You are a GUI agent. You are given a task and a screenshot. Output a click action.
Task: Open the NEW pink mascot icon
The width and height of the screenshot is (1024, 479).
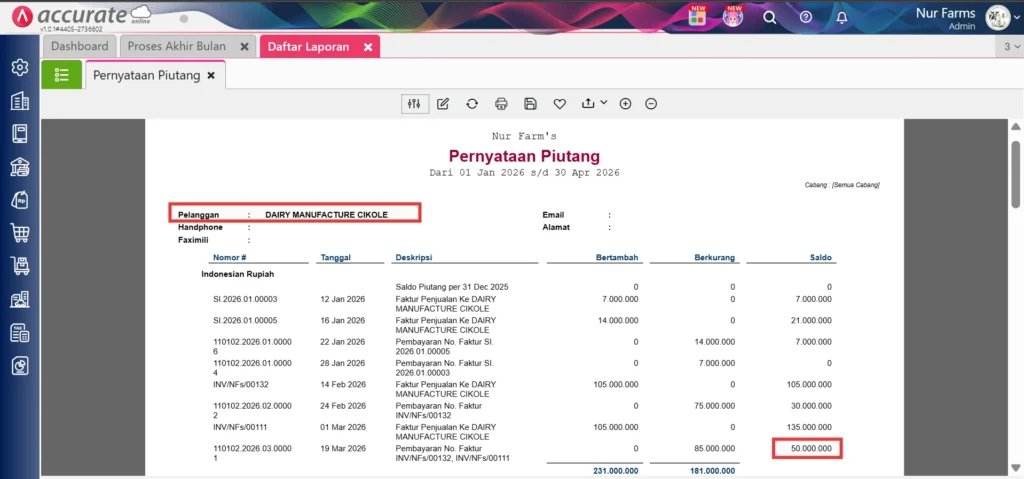tap(733, 16)
